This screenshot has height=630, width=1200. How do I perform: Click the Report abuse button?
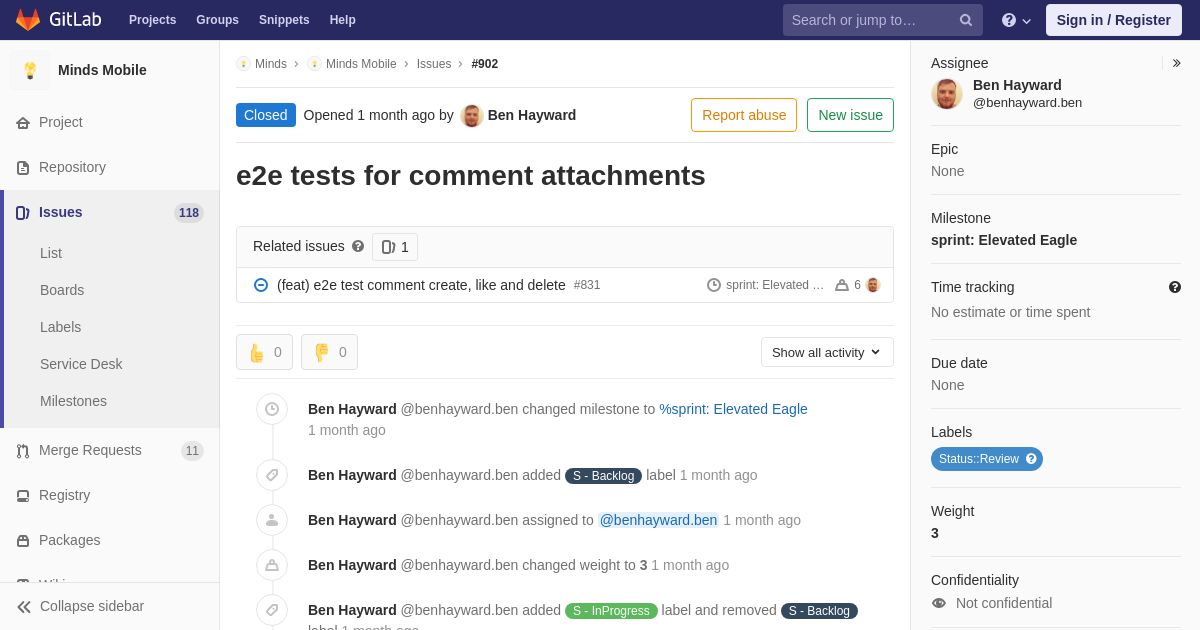[744, 115]
